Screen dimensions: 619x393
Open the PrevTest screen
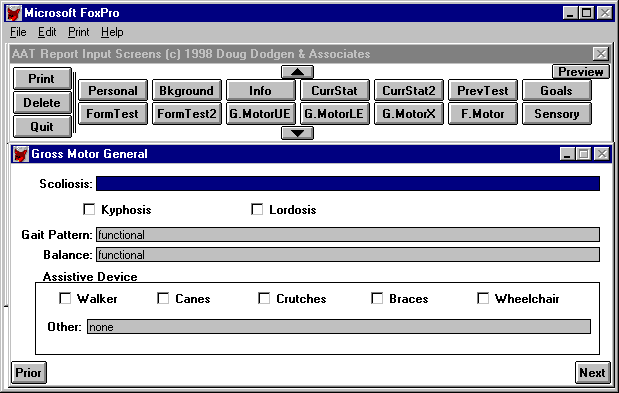(483, 90)
